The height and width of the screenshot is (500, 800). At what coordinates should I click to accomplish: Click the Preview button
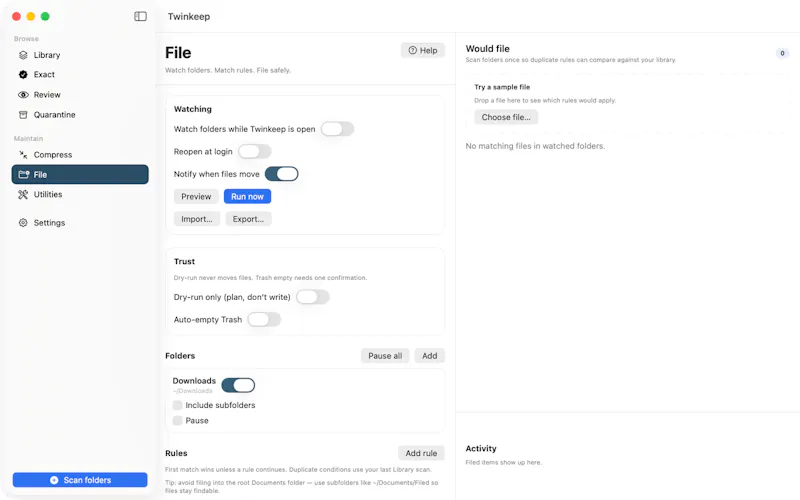point(196,196)
